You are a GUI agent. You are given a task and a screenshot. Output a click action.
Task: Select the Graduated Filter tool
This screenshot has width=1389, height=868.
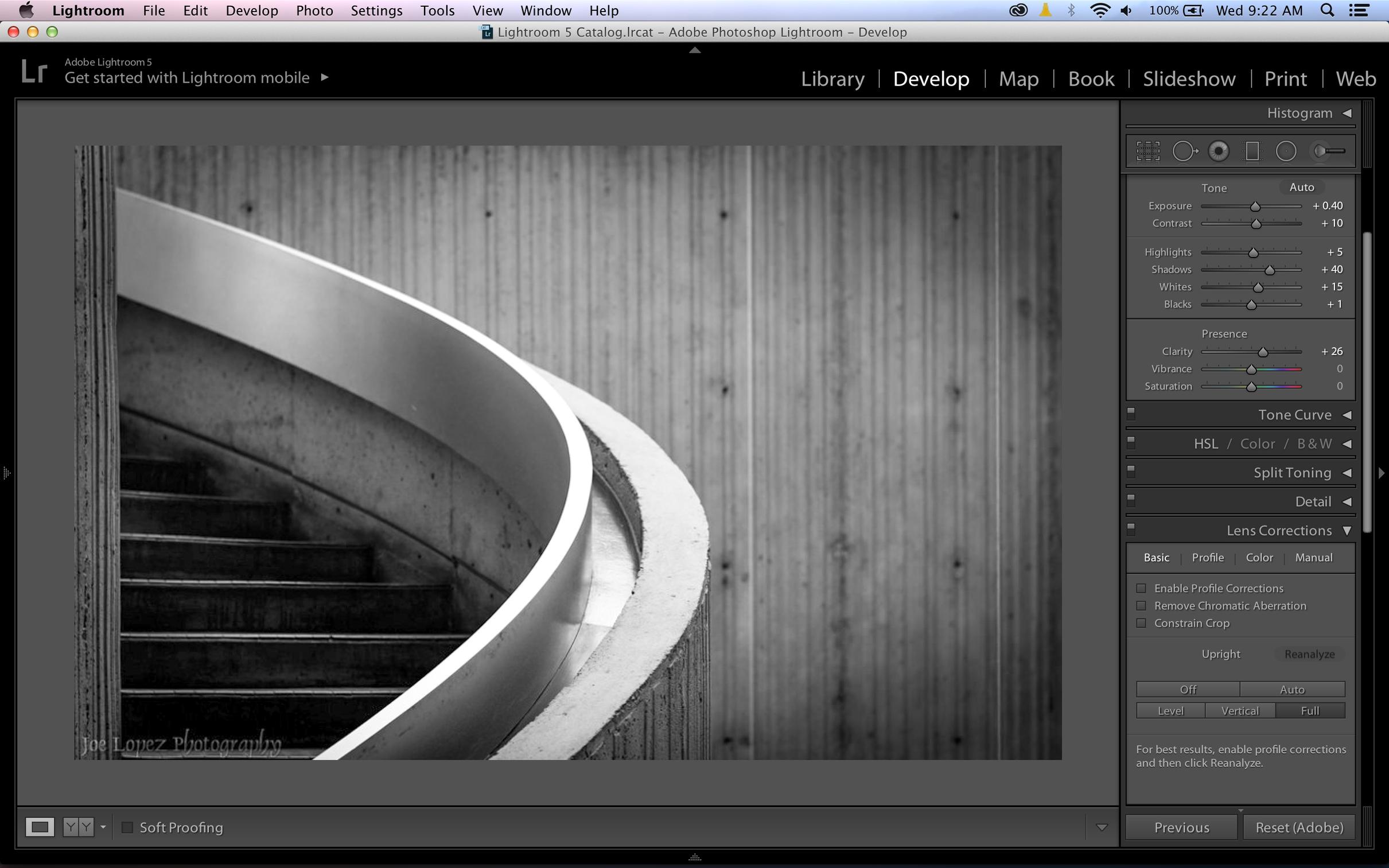click(x=1252, y=151)
